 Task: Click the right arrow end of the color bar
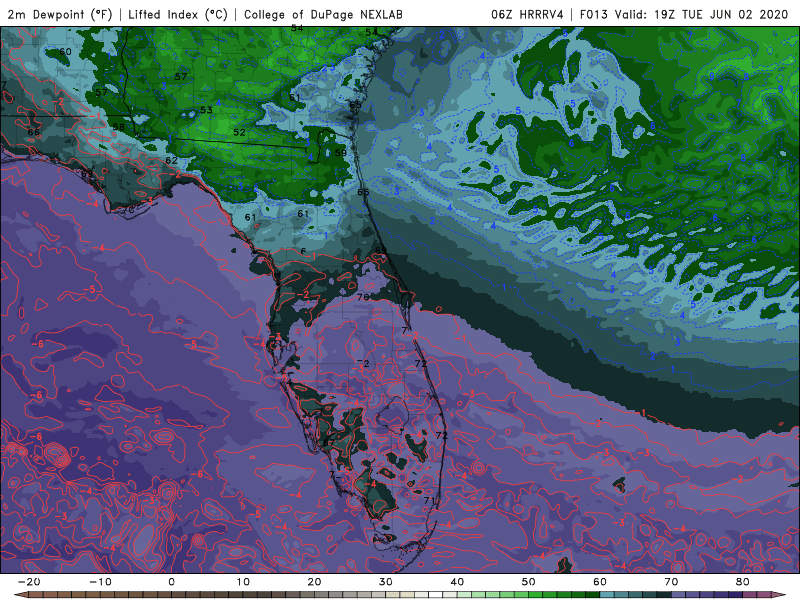coord(779,595)
